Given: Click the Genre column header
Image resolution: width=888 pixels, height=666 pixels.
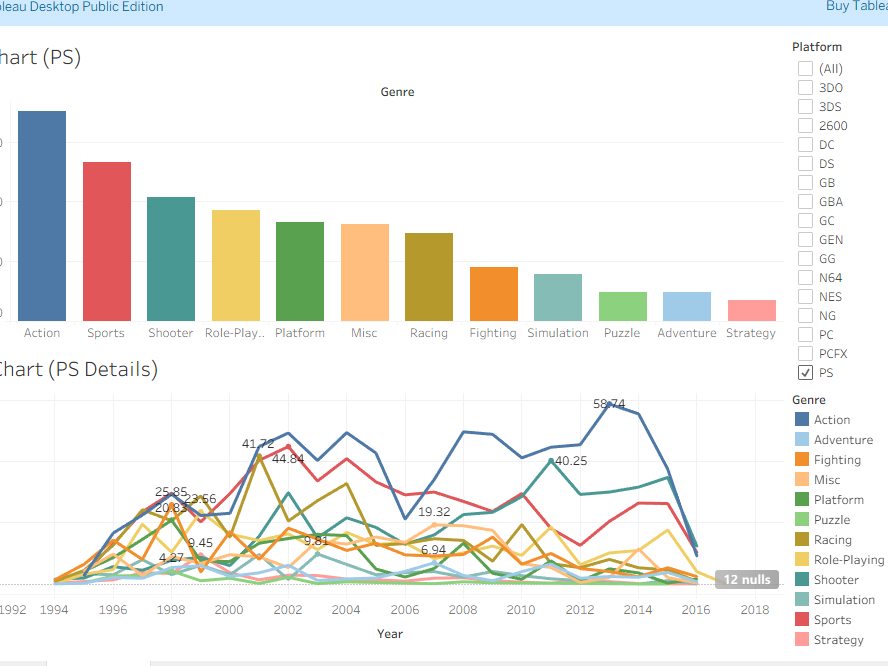Looking at the screenshot, I should [397, 92].
